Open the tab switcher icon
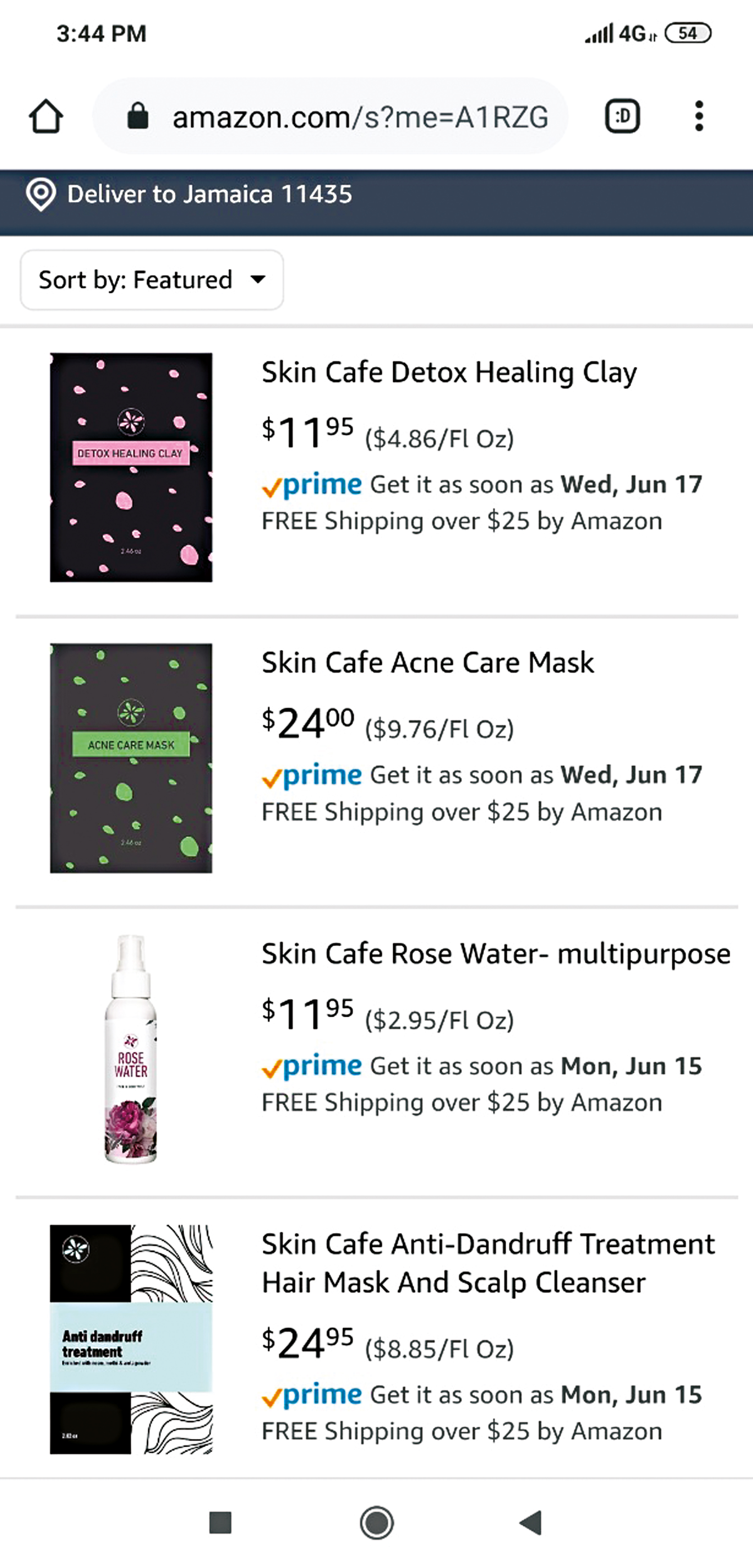This screenshot has width=753, height=1568. pyautogui.click(x=622, y=116)
